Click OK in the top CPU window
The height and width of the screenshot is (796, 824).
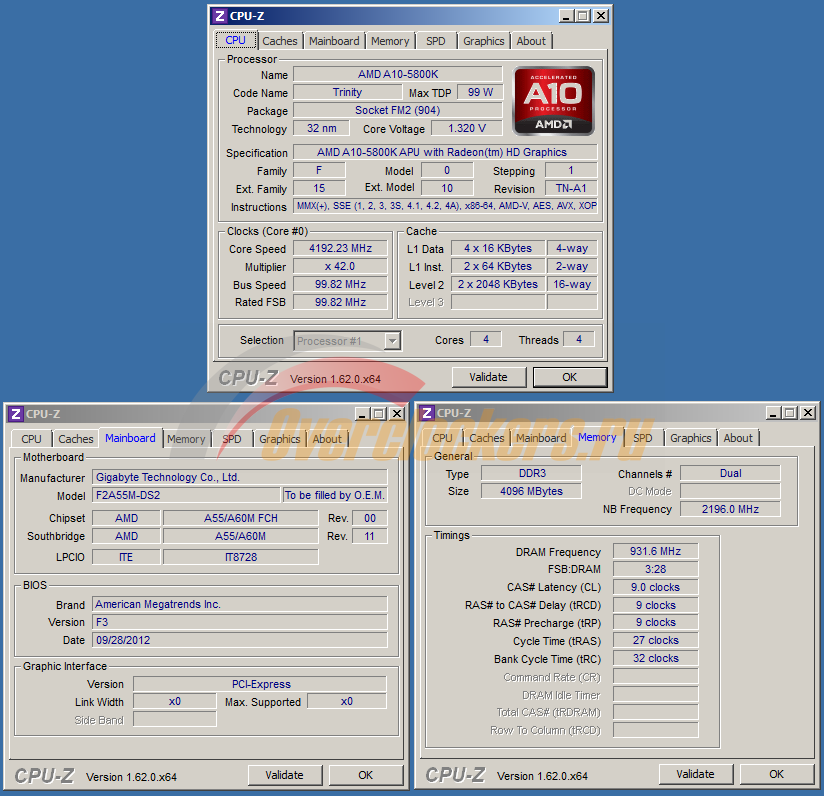click(x=569, y=377)
